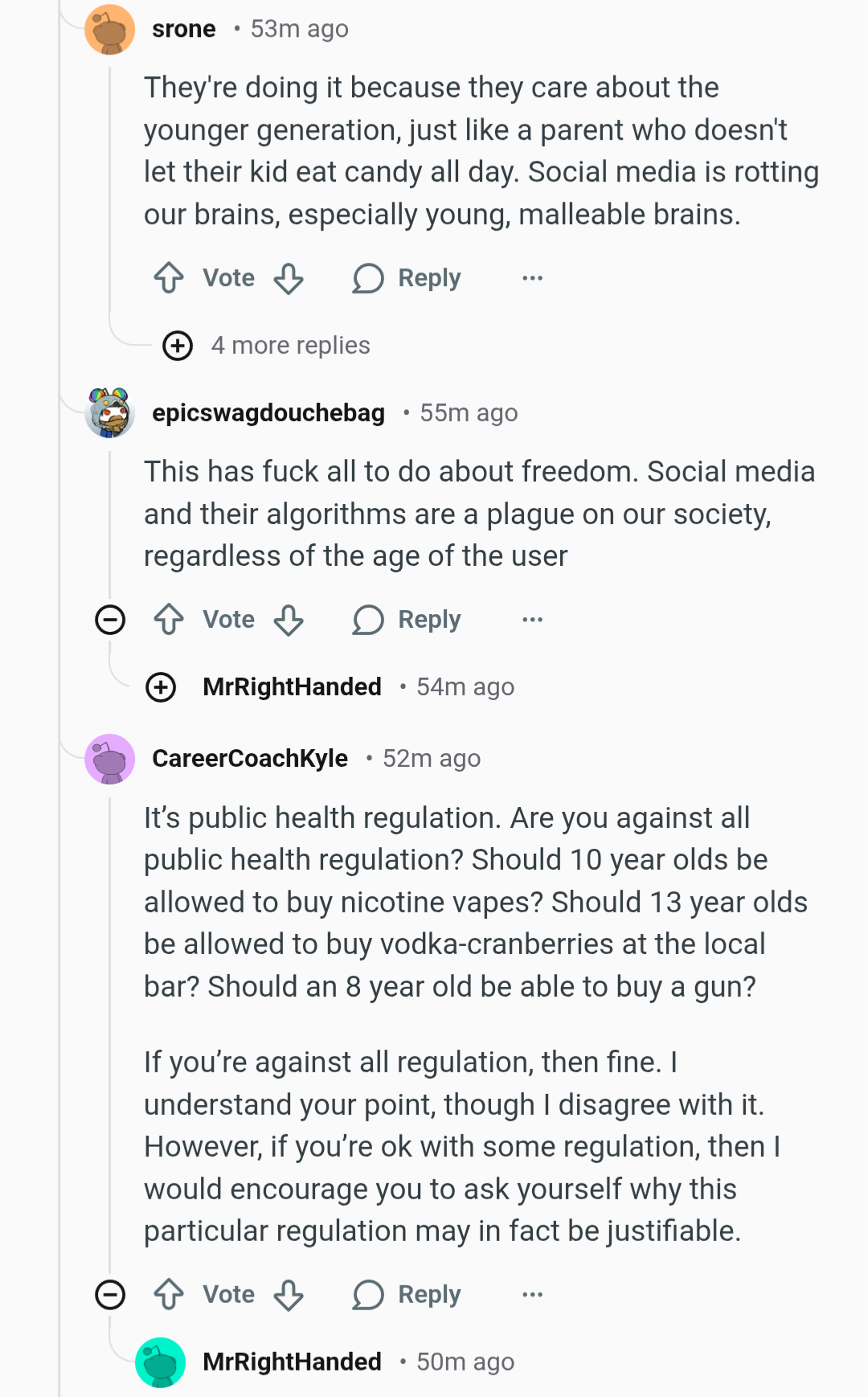Downvote srone's comment

289,278
